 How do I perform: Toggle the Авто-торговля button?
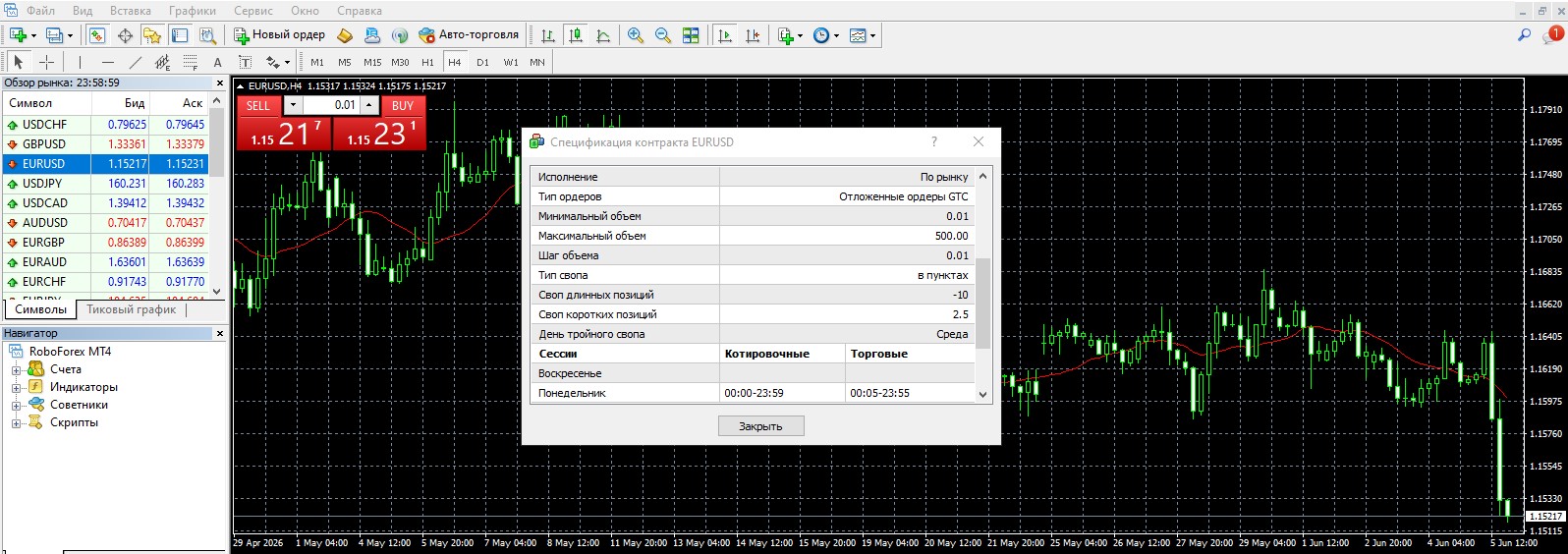pos(469,34)
